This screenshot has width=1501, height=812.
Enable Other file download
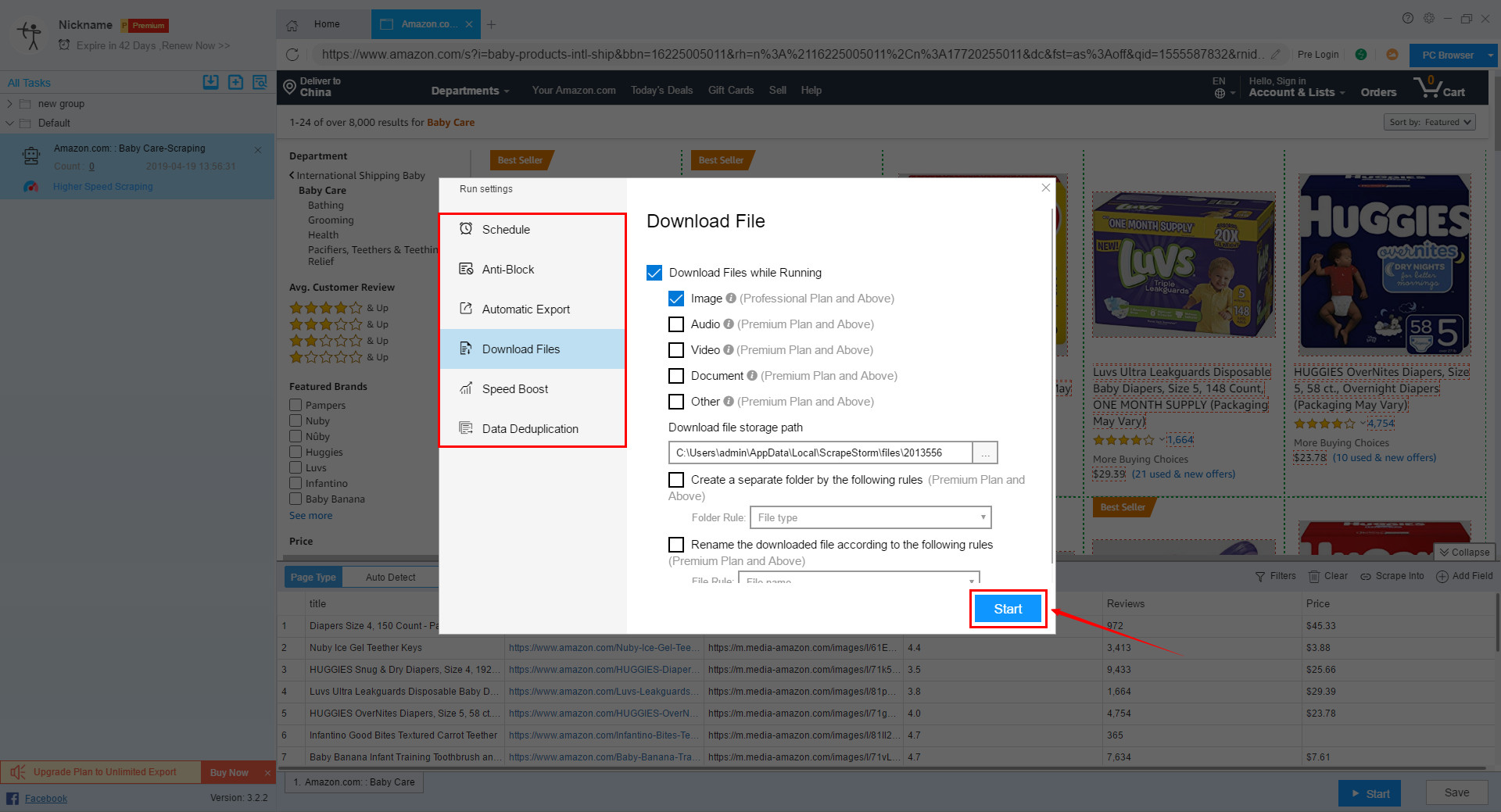click(676, 402)
